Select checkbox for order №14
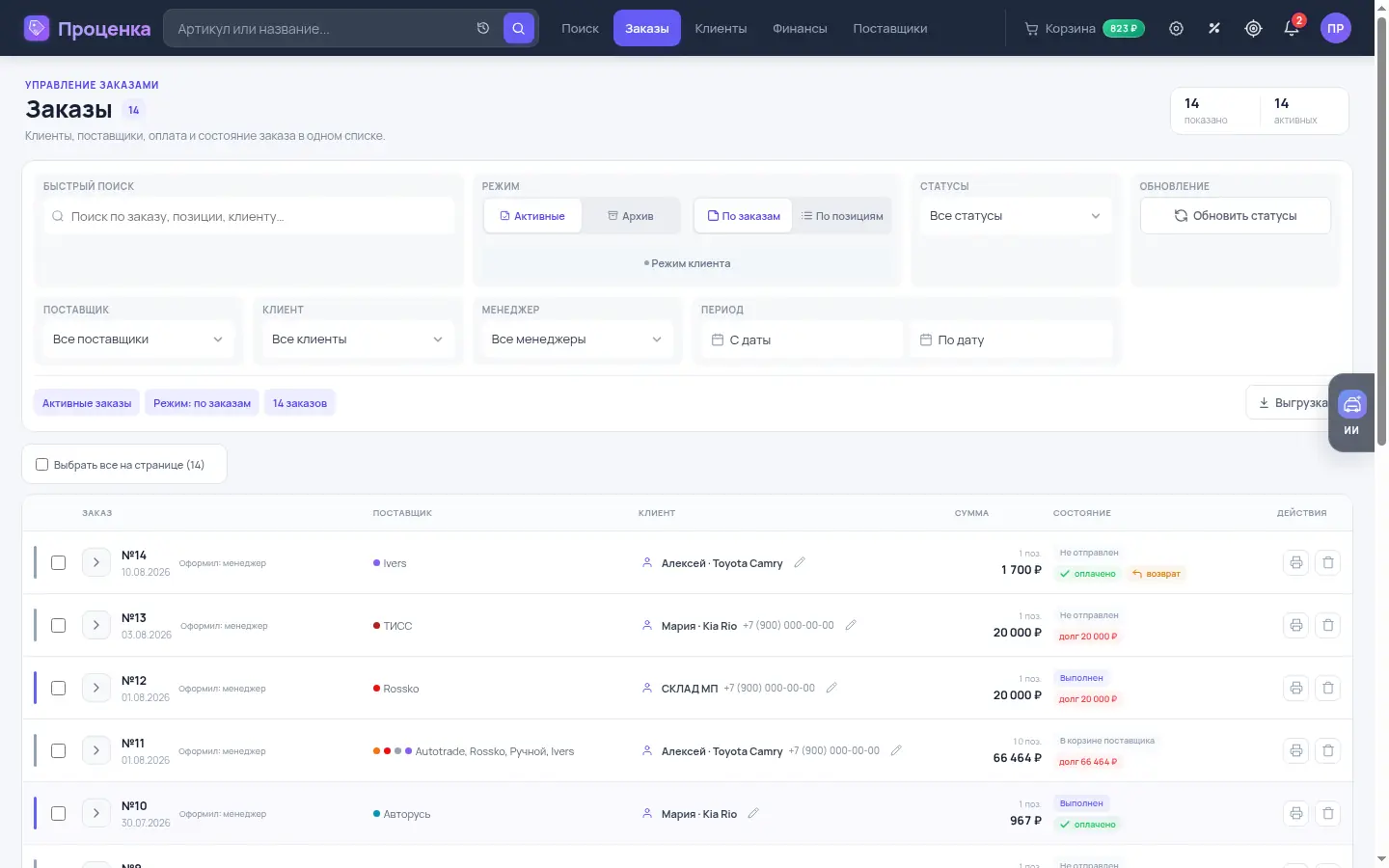Viewport: 1389px width, 868px height. [x=58, y=562]
